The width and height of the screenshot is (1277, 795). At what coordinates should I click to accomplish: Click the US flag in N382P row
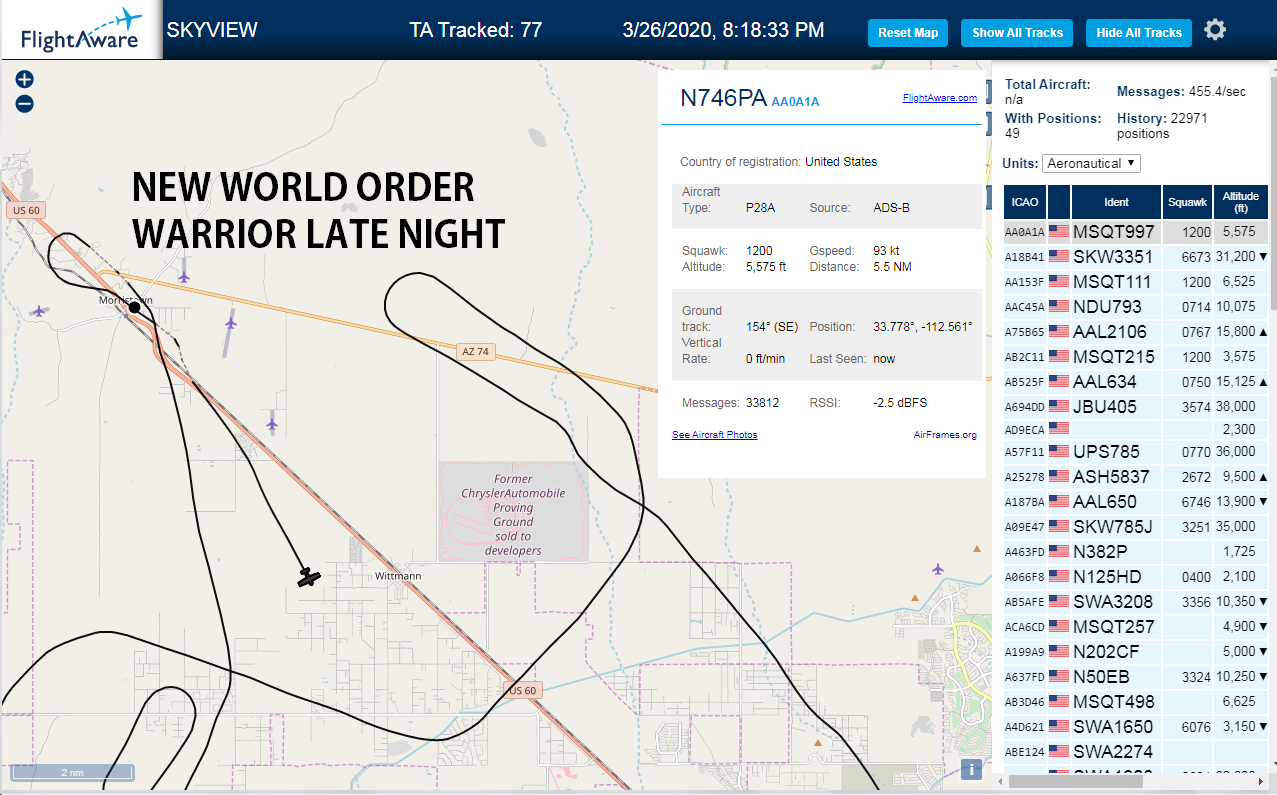pyautogui.click(x=1058, y=552)
